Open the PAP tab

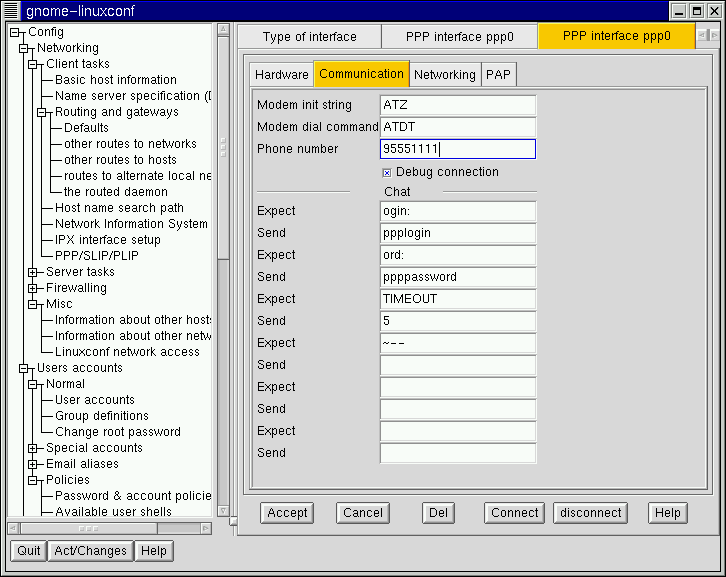[x=498, y=75]
